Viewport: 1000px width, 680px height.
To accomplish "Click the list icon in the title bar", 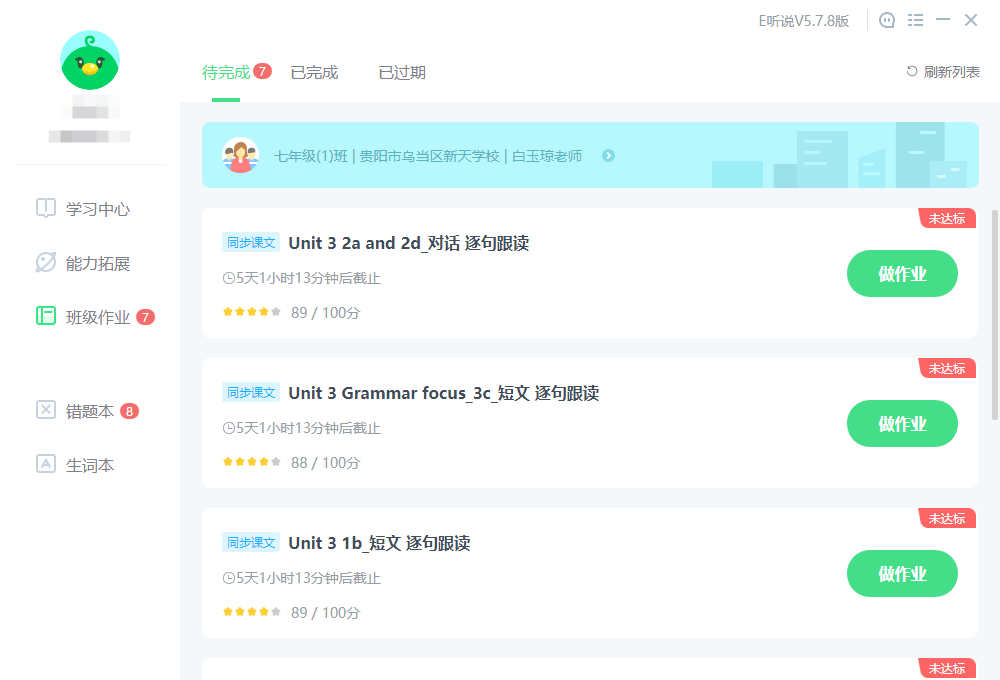I will (915, 19).
